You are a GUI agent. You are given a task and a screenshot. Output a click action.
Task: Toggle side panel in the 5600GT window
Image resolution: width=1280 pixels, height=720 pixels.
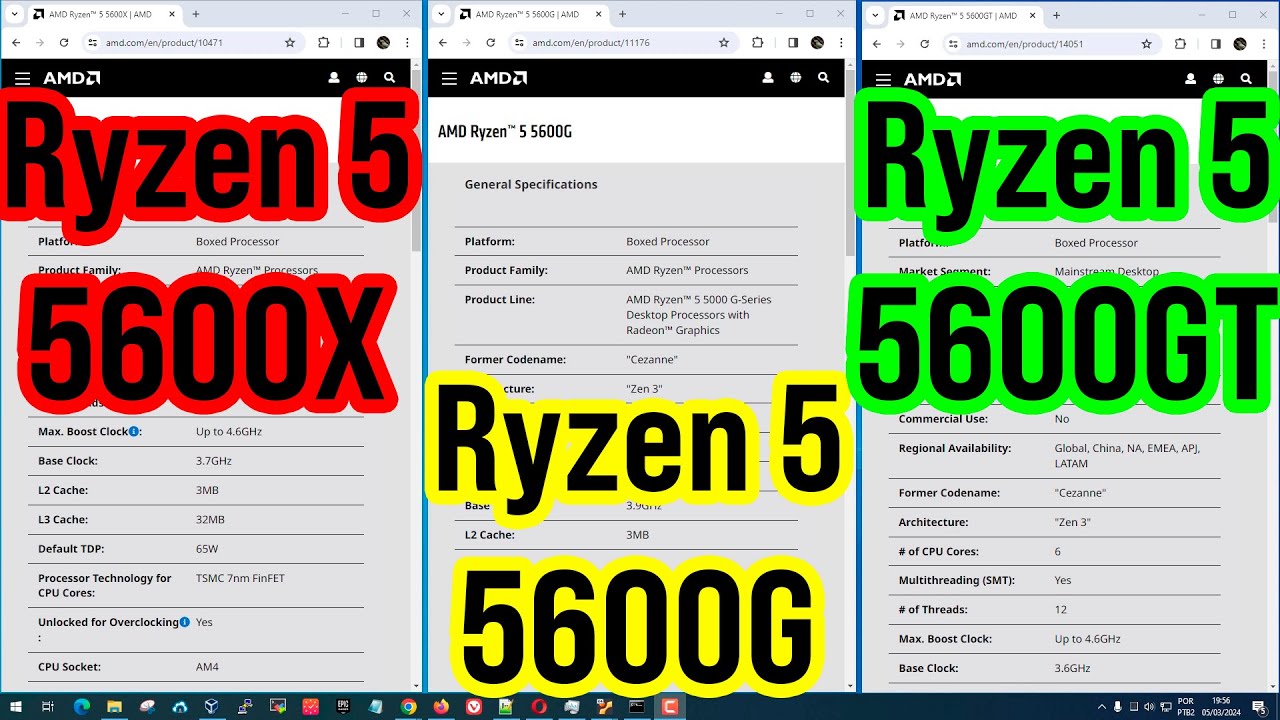pos(1216,44)
